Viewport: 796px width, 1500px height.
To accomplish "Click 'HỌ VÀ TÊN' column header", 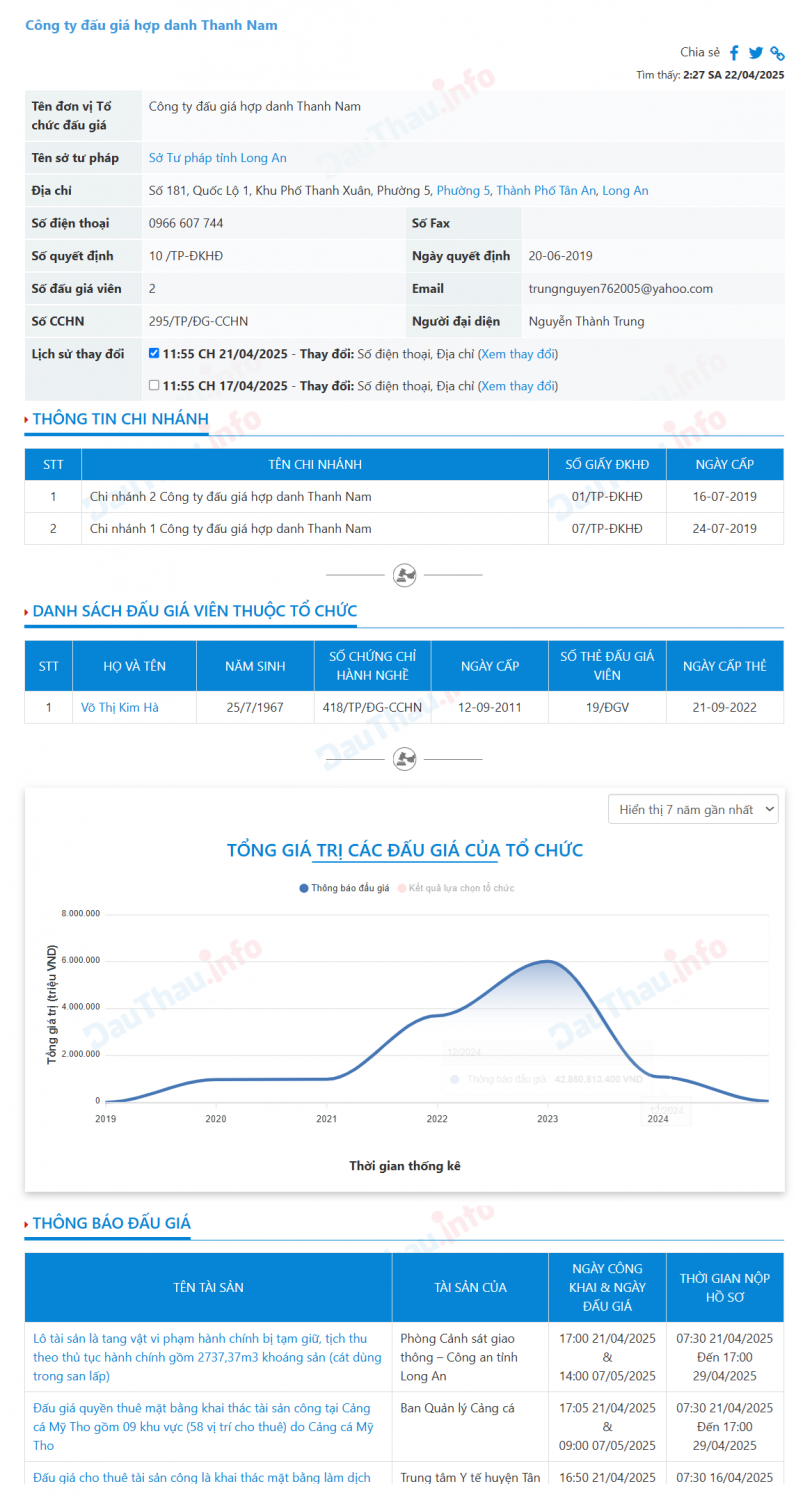I will (135, 665).
